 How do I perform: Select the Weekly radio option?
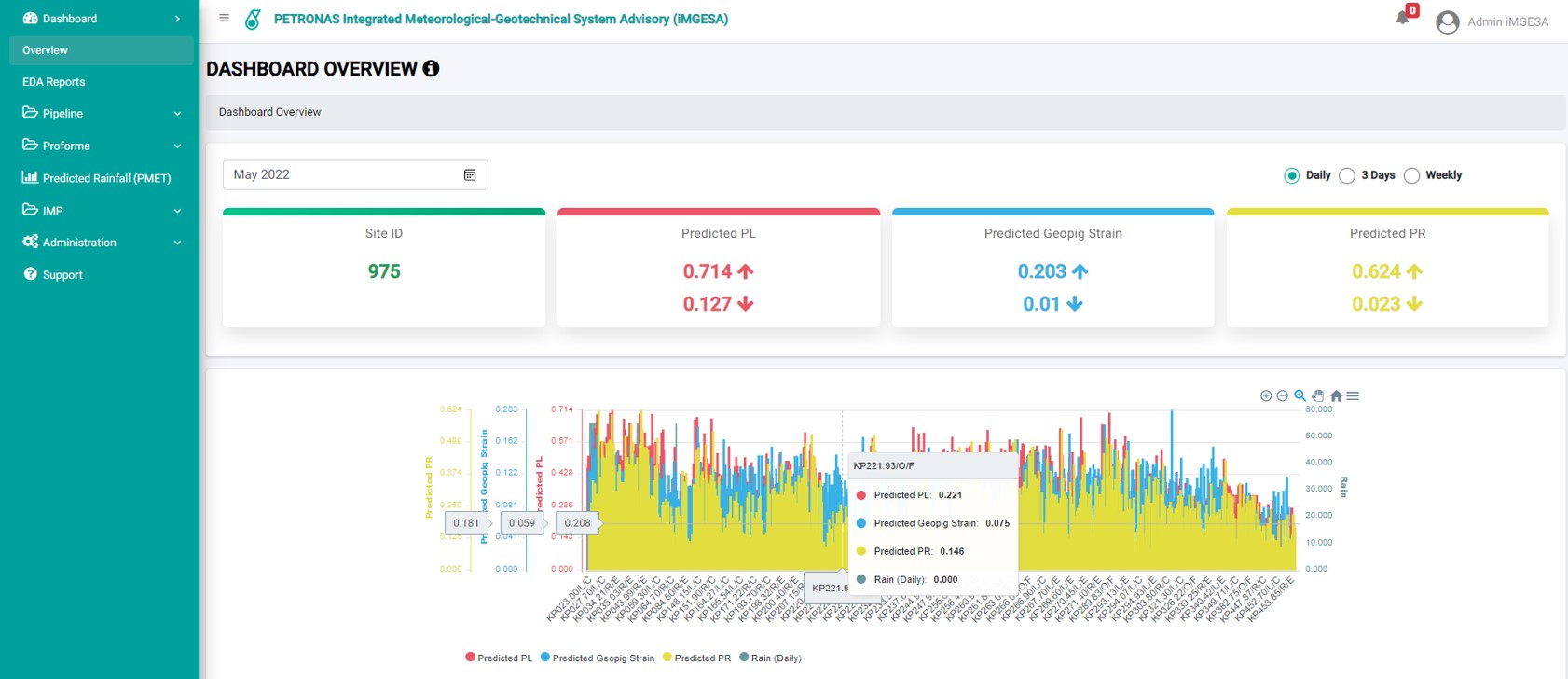click(1411, 175)
